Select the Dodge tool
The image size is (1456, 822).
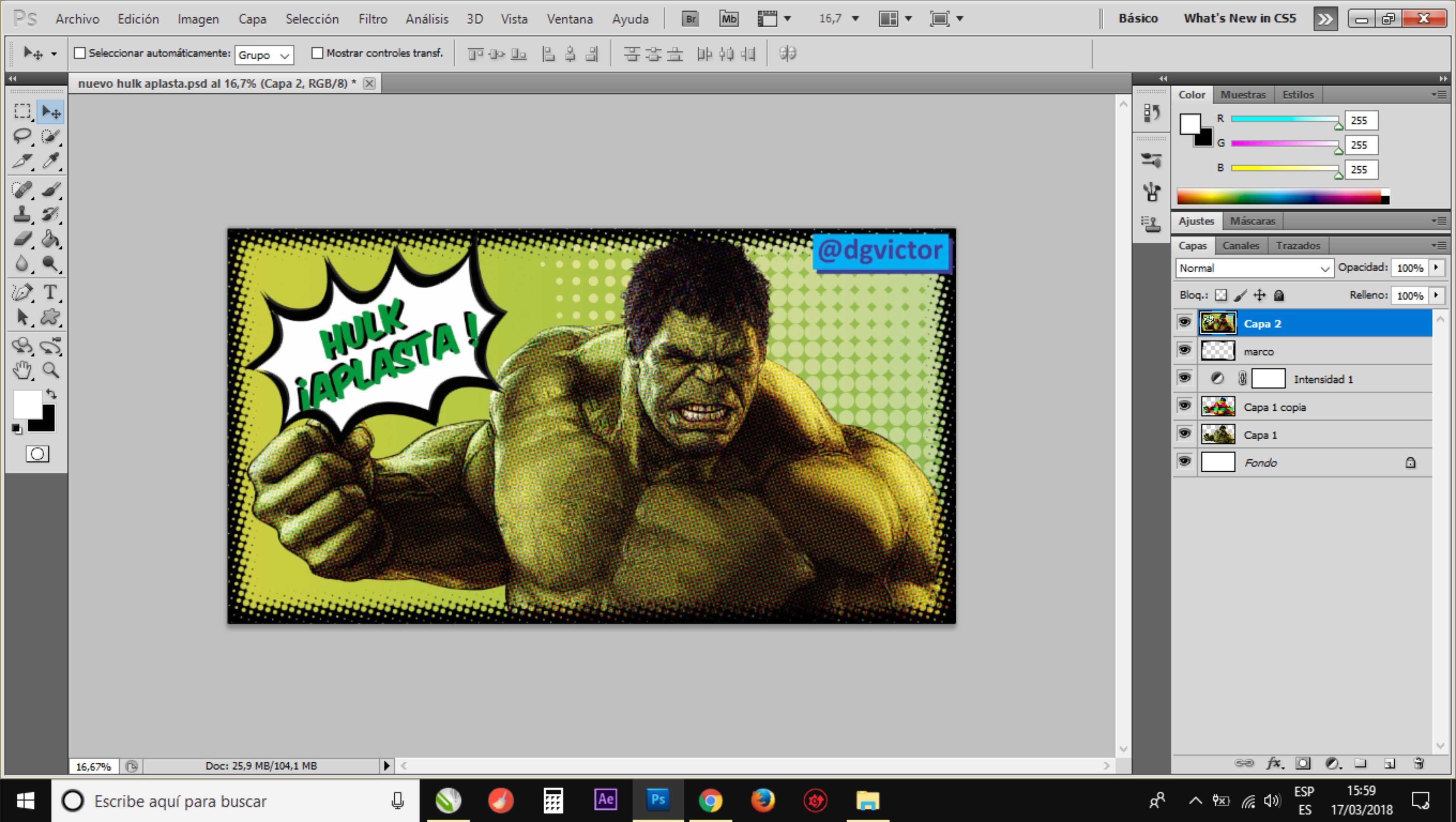[50, 264]
